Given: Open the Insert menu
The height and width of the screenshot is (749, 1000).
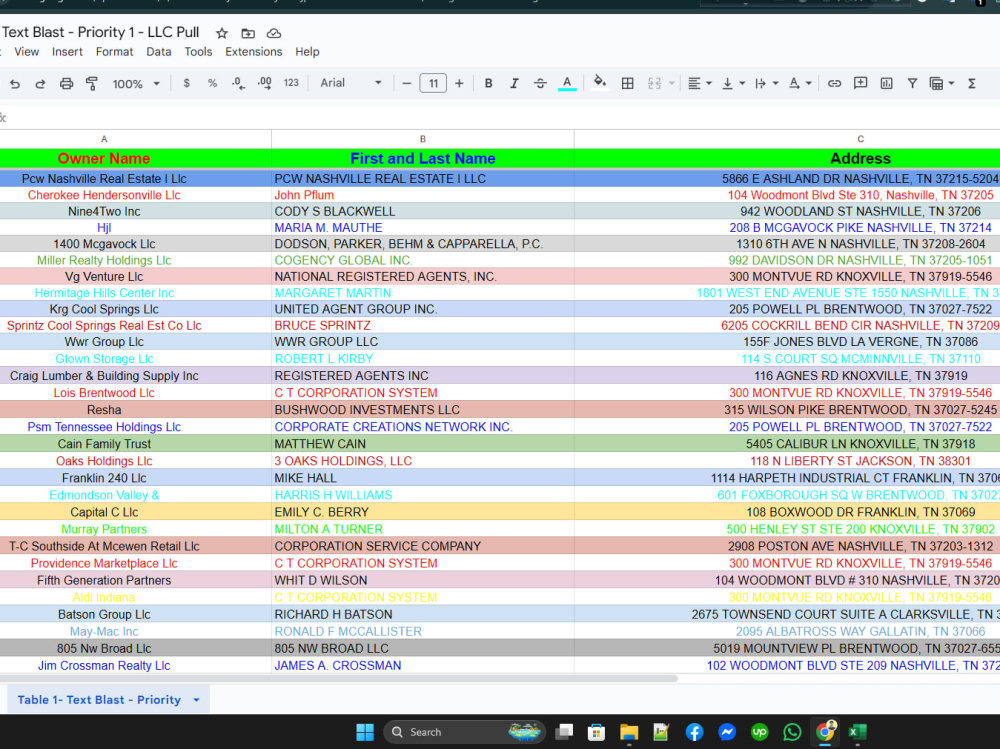Looking at the screenshot, I should (x=67, y=52).
